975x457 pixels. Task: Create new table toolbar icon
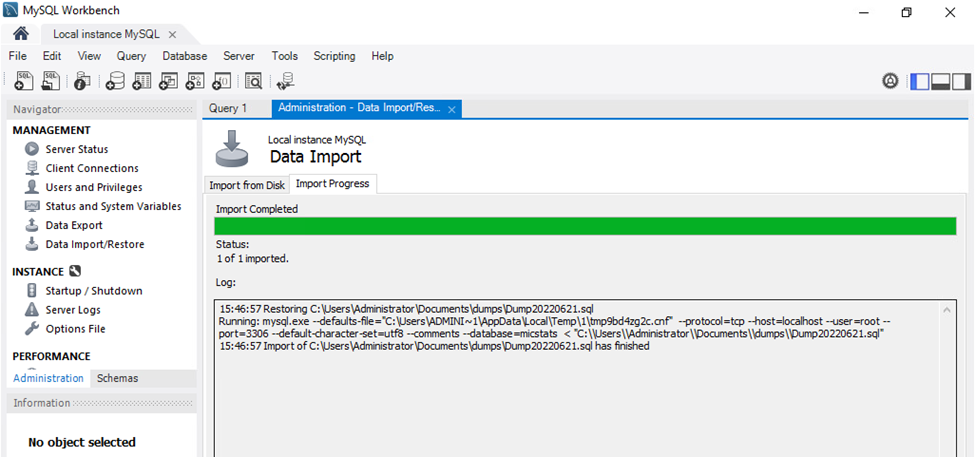142,81
